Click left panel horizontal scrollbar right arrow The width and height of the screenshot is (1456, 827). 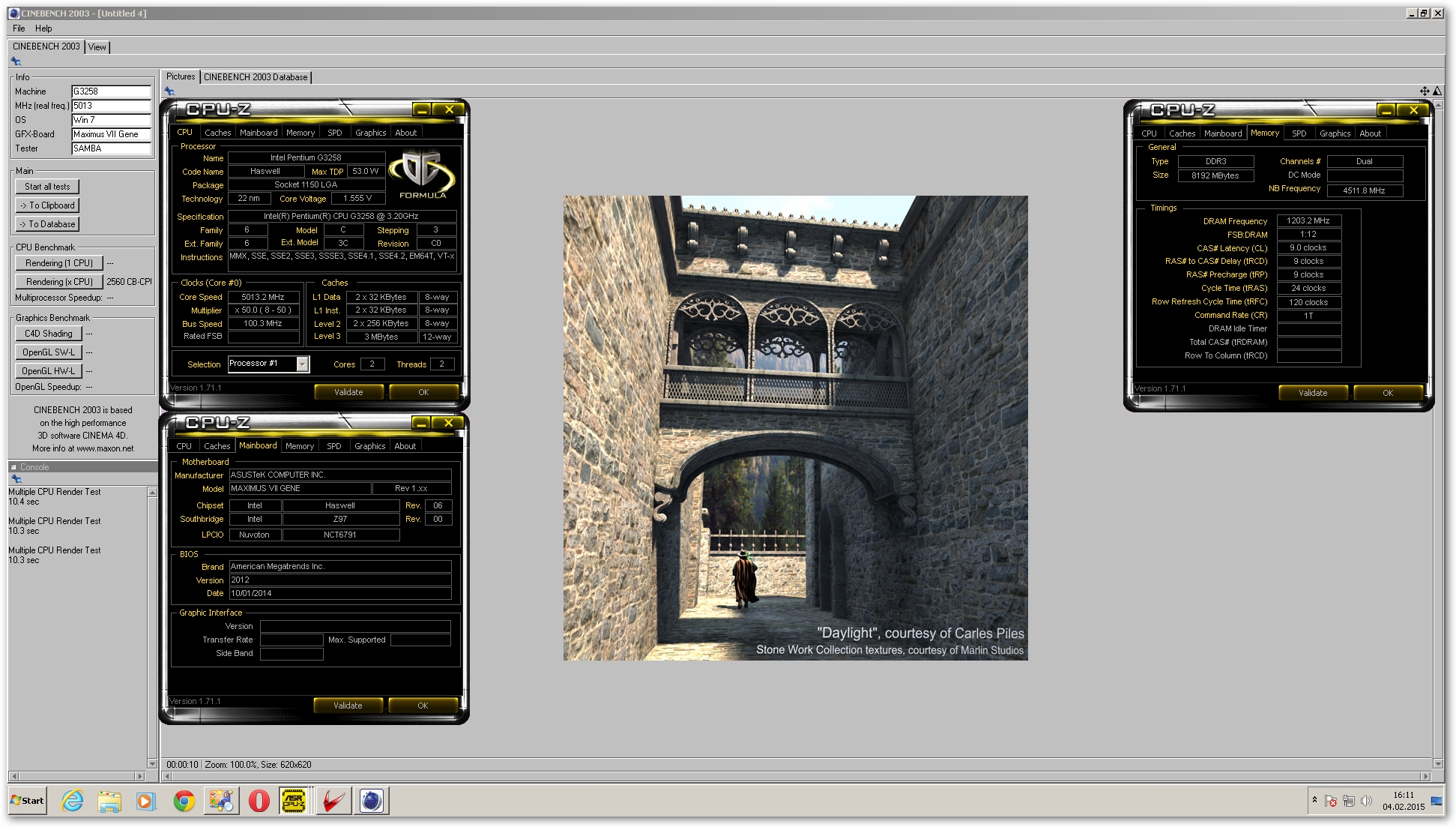[x=139, y=776]
